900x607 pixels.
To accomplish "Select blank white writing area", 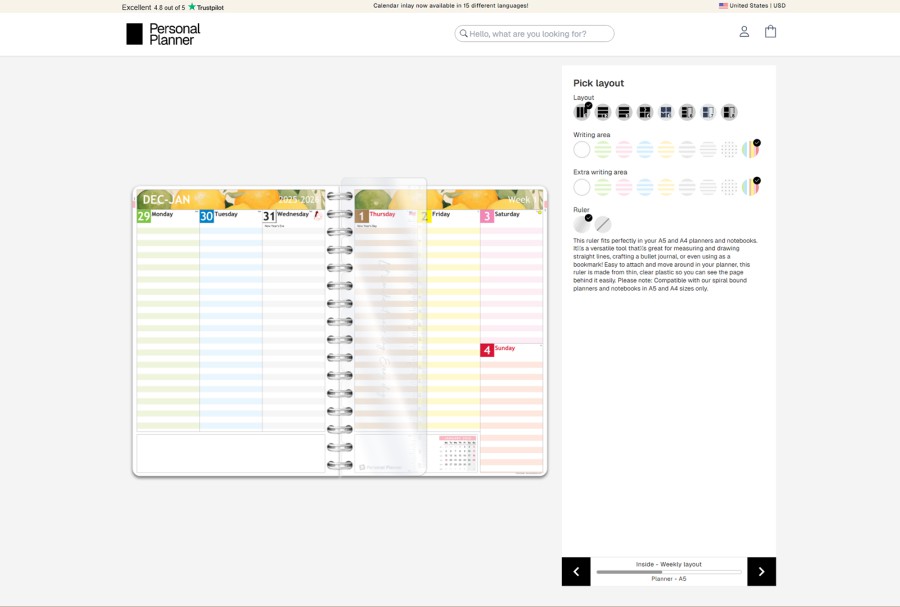I will pyautogui.click(x=582, y=149).
